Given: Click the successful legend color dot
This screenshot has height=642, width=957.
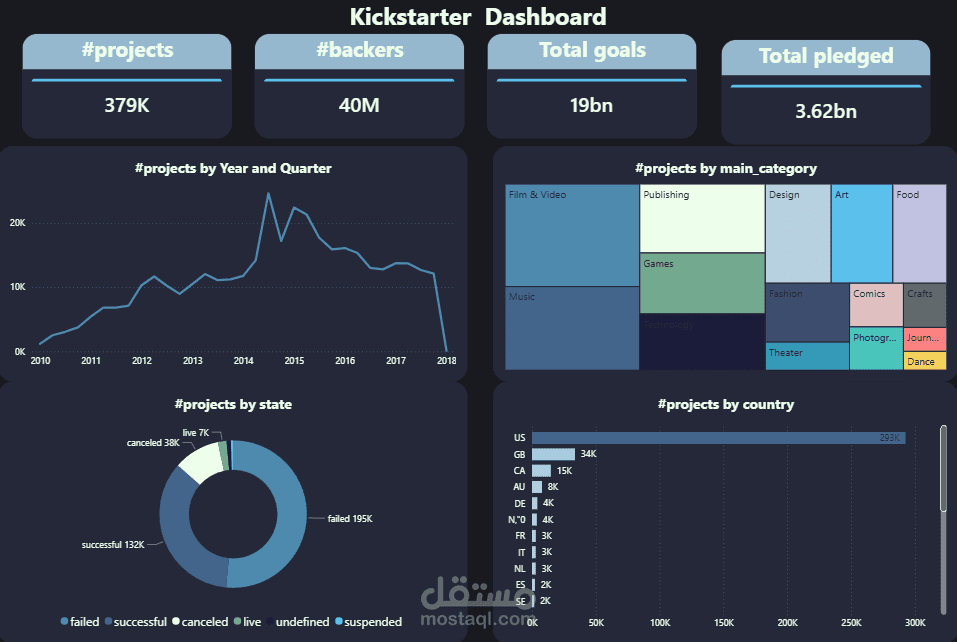Looking at the screenshot, I should pos(108,621).
